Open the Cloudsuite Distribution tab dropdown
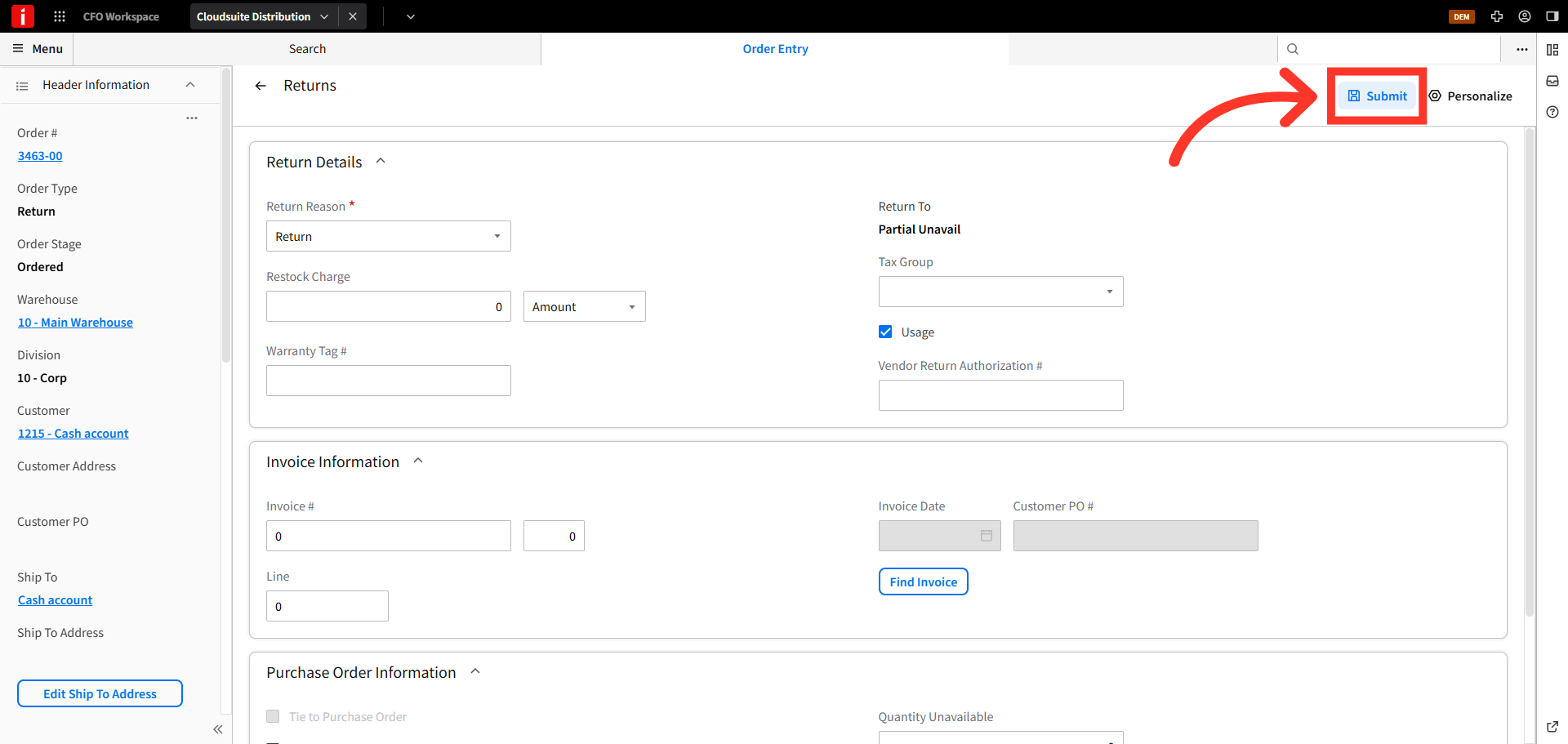1568x744 pixels. 324,16
